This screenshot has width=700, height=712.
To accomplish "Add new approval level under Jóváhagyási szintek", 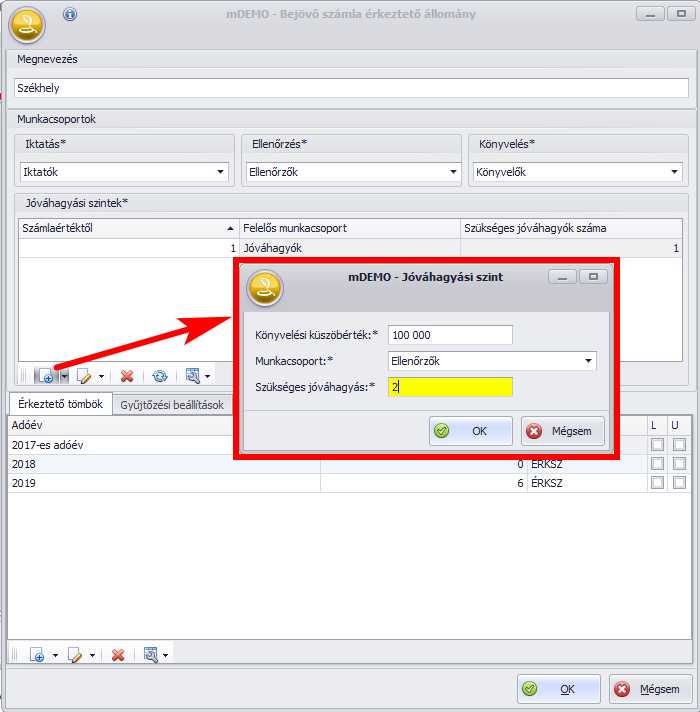I will coord(46,376).
